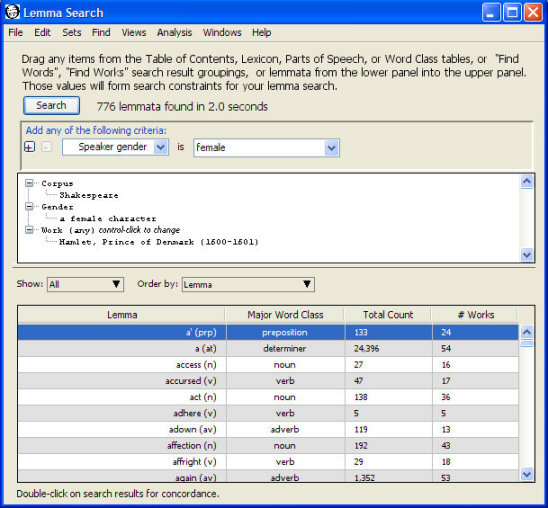The image size is (548, 508).
Task: Close the Lemma Search window
Action: (x=533, y=13)
